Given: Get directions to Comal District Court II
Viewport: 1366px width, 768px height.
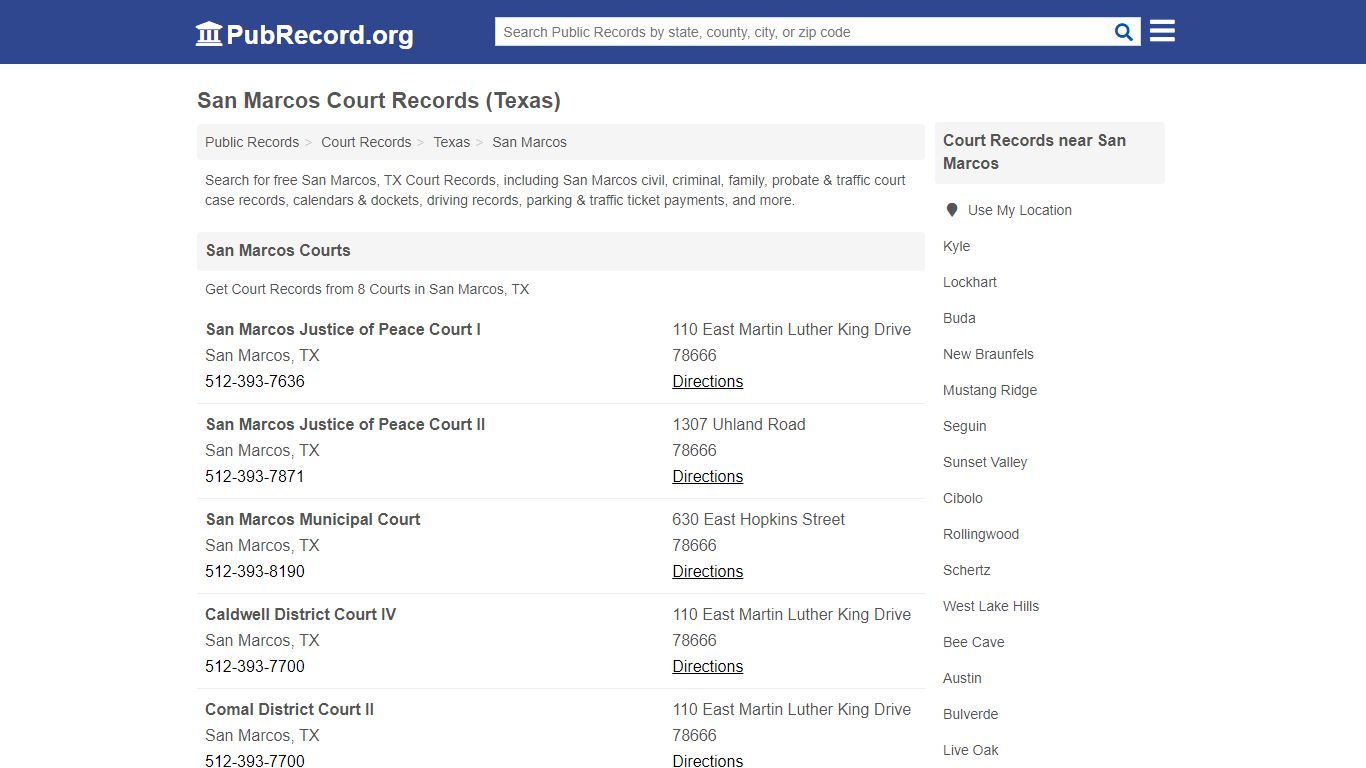Looking at the screenshot, I should pos(707,761).
